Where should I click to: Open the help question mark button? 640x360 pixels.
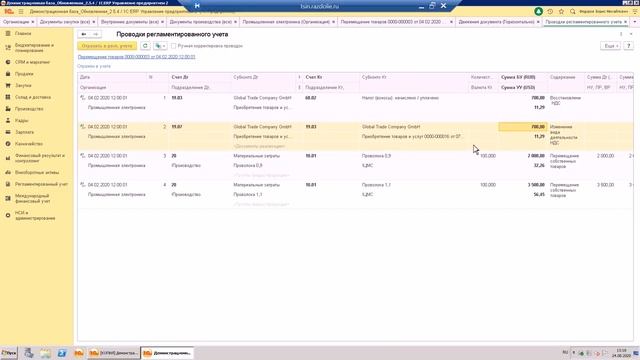(629, 46)
